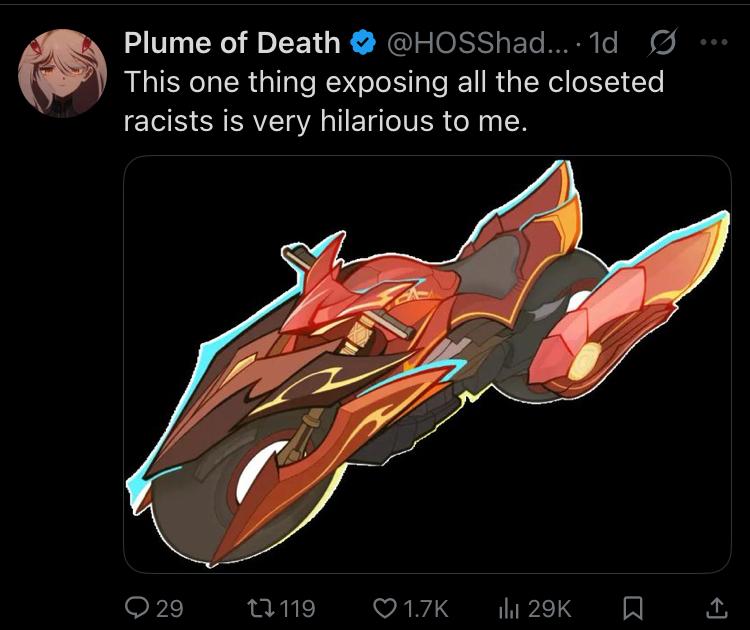Expand the red motorcycle image
Screen dimensions: 750x630
pos(427,364)
